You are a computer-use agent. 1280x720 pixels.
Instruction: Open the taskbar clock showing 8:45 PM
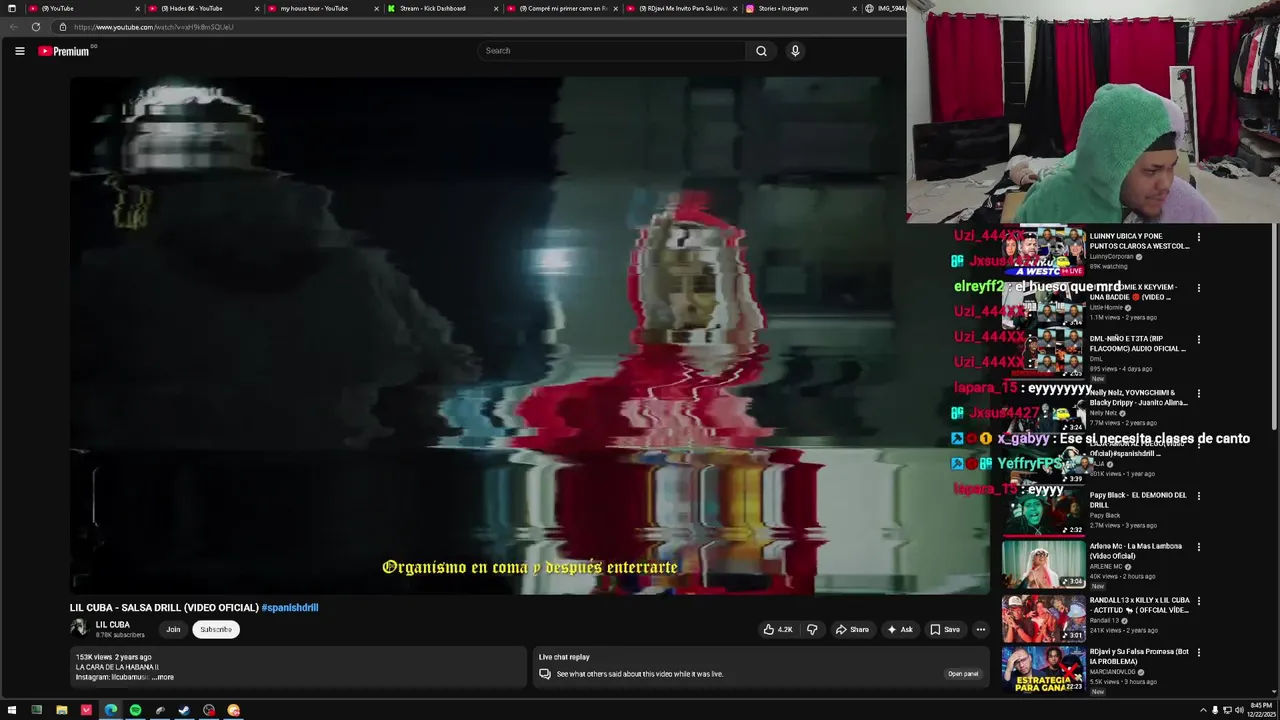(1261, 710)
